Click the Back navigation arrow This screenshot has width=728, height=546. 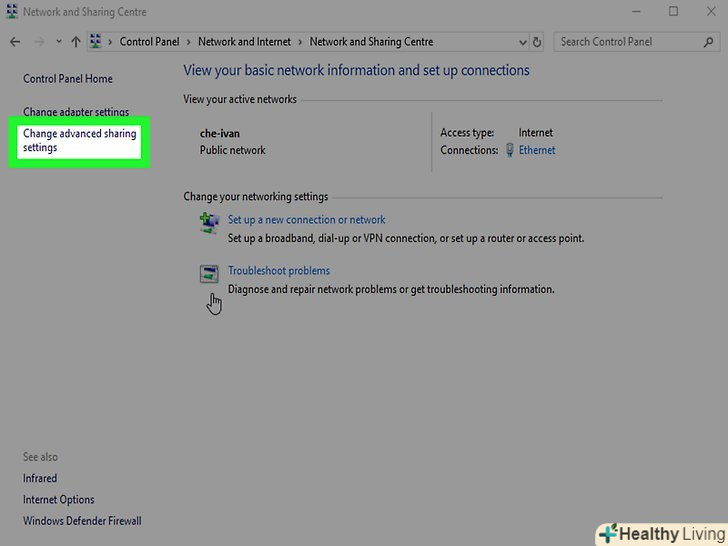(x=14, y=42)
